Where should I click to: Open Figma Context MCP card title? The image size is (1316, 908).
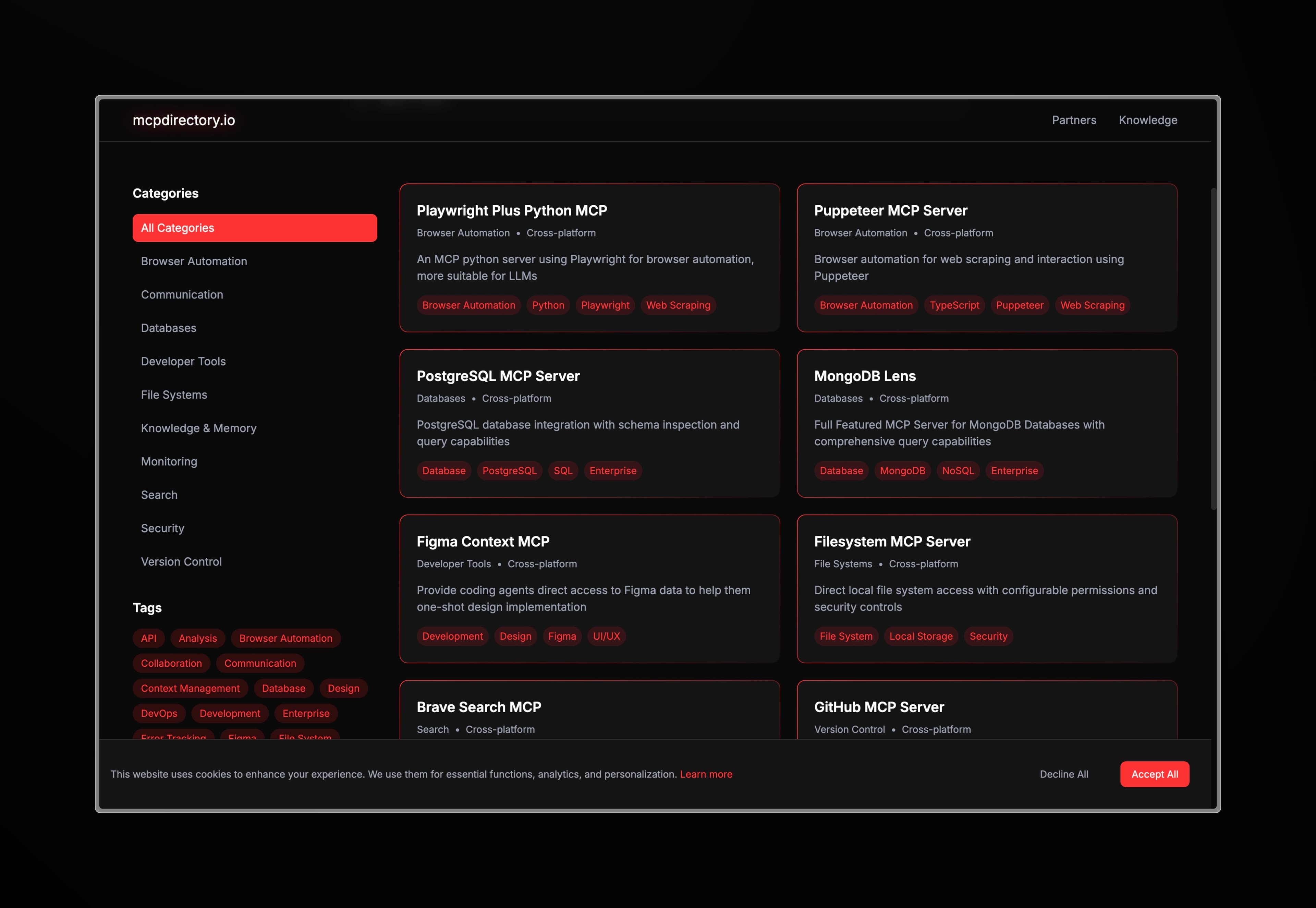(483, 542)
